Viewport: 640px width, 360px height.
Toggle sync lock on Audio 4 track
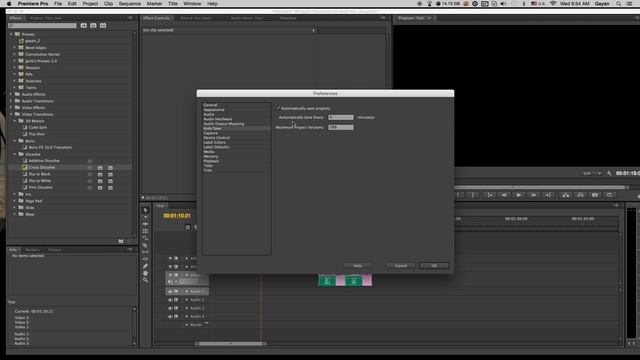[x=176, y=316]
